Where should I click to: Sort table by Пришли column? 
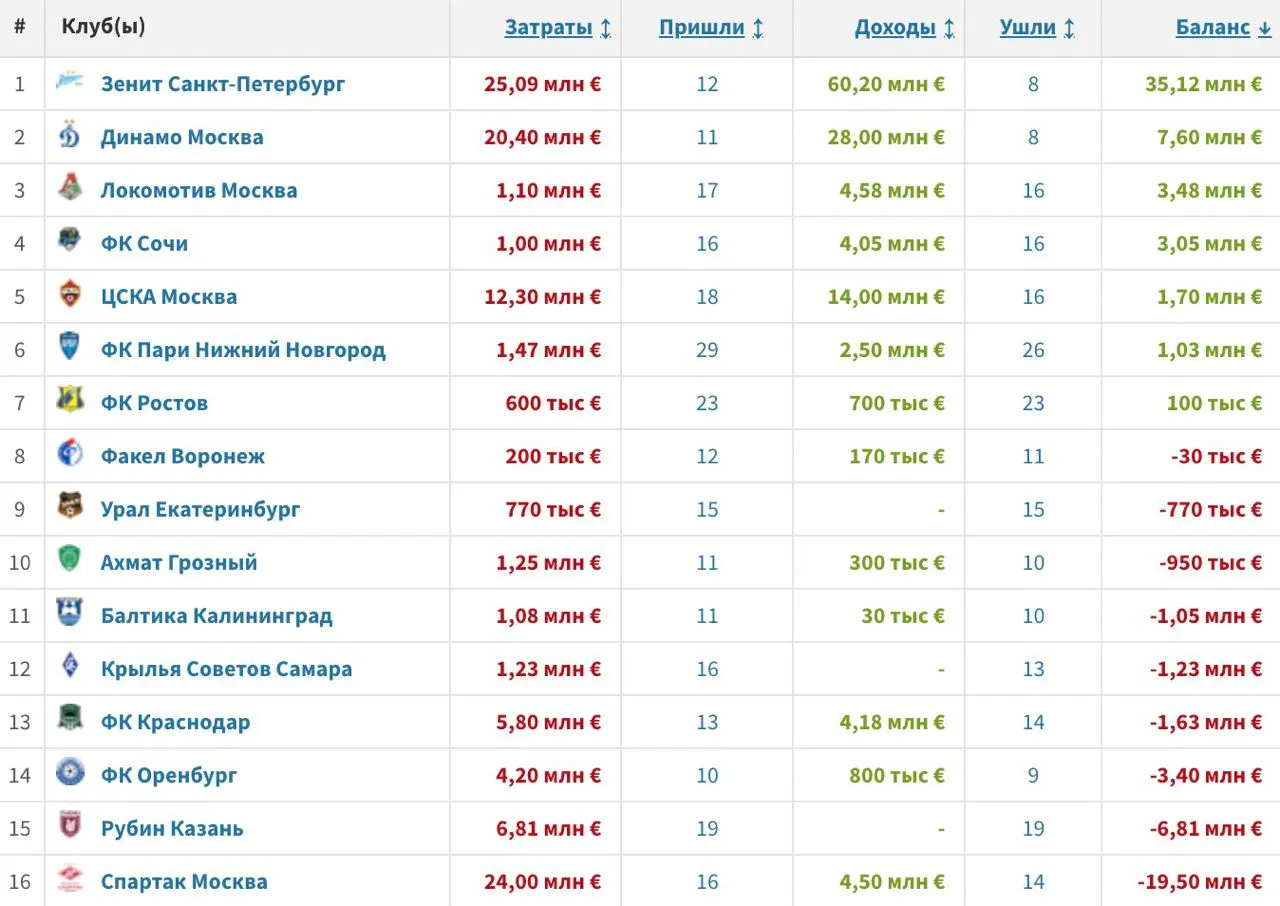pyautogui.click(x=711, y=28)
